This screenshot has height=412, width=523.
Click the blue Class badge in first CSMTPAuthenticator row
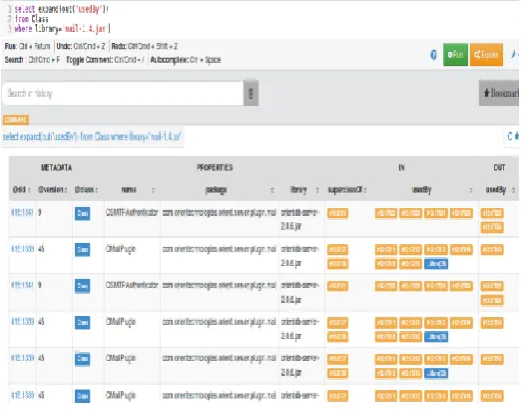[x=82, y=214]
